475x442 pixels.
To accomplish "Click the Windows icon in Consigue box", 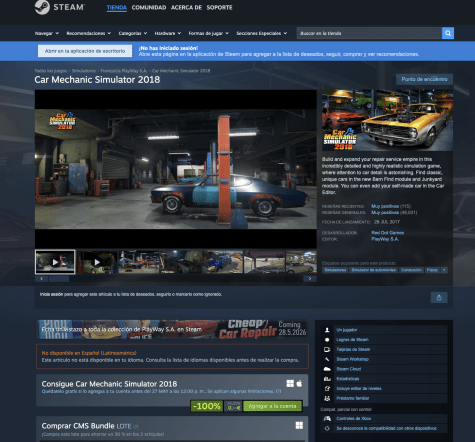I will pos(290,384).
